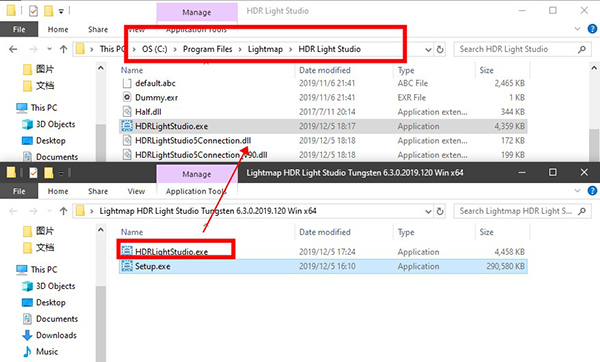Expand the ribbon in upper window
The height and width of the screenshot is (362, 600).
pos(577,29)
